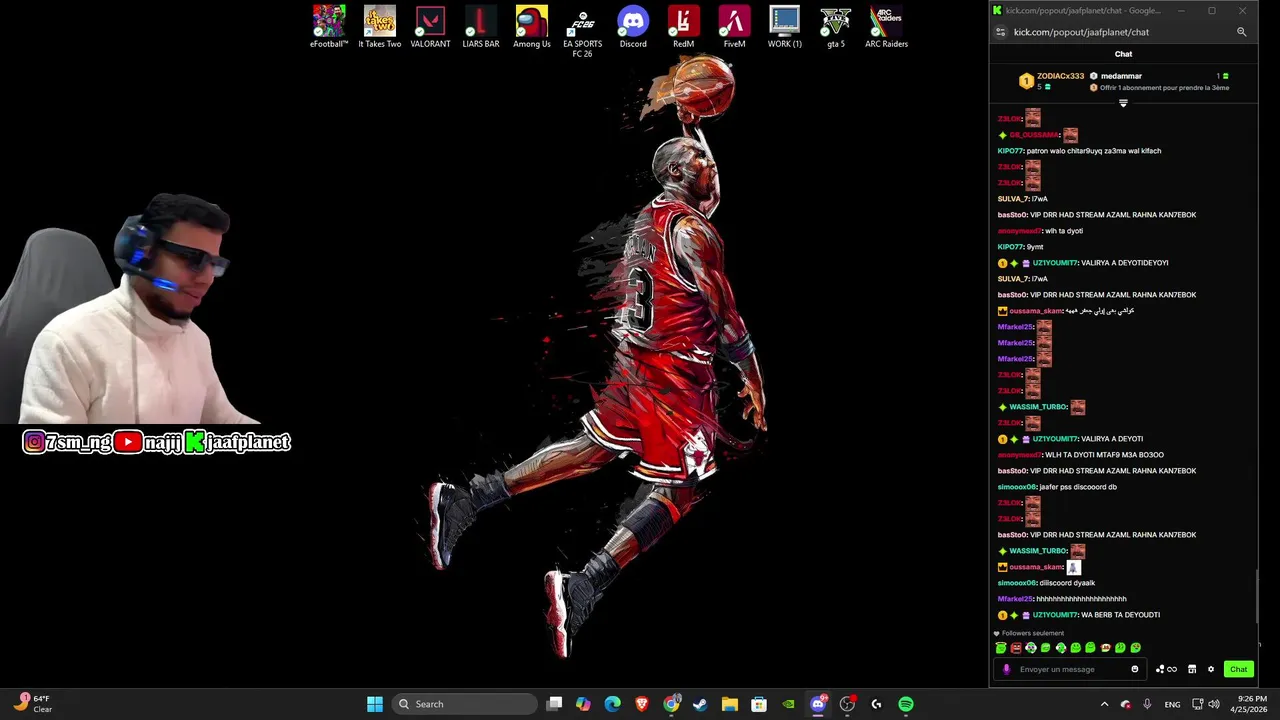Open the Windows Start menu
This screenshot has width=1280, height=720.
tap(375, 704)
